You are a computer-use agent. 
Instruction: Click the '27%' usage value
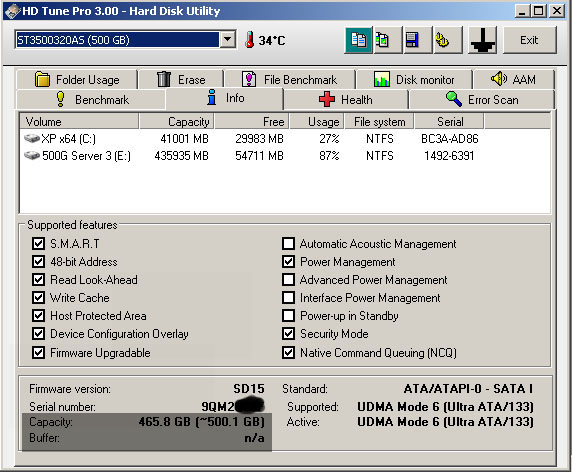pos(329,139)
